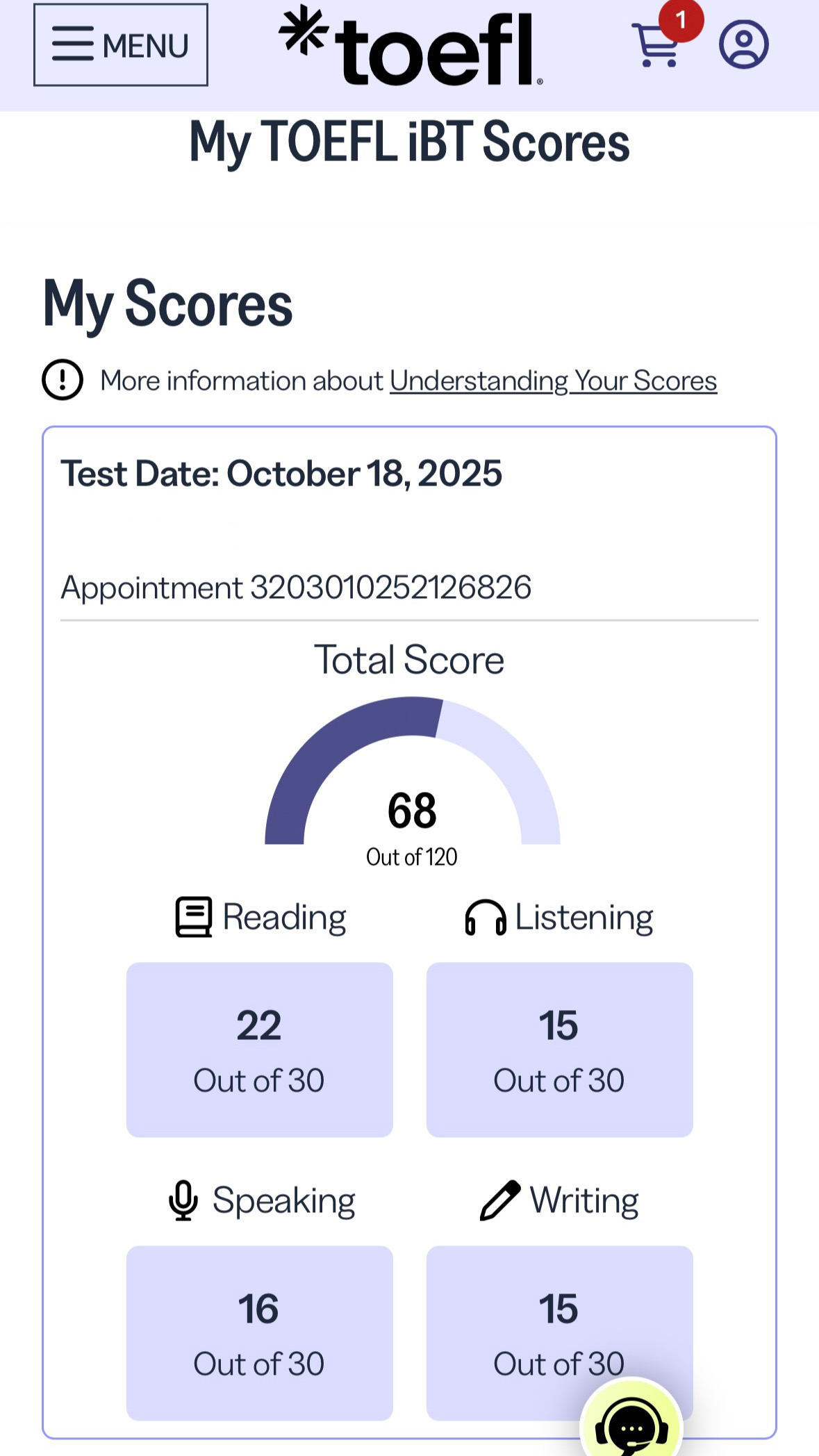
Task: Select the Listening score card showing 15
Action: [559, 1049]
